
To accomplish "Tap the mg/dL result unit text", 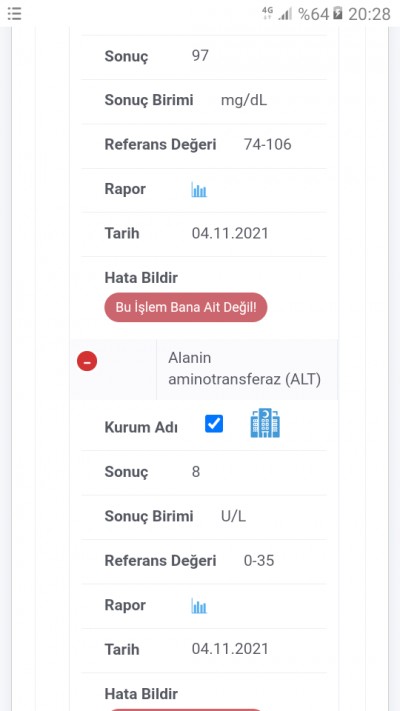I will pyautogui.click(x=244, y=100).
